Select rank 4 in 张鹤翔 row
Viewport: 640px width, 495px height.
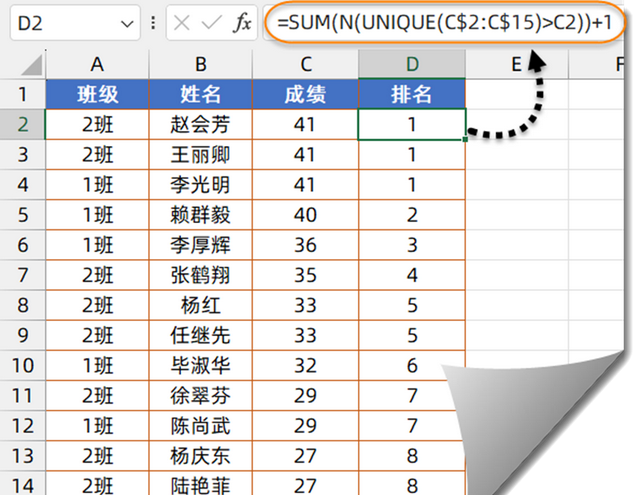pyautogui.click(x=412, y=275)
